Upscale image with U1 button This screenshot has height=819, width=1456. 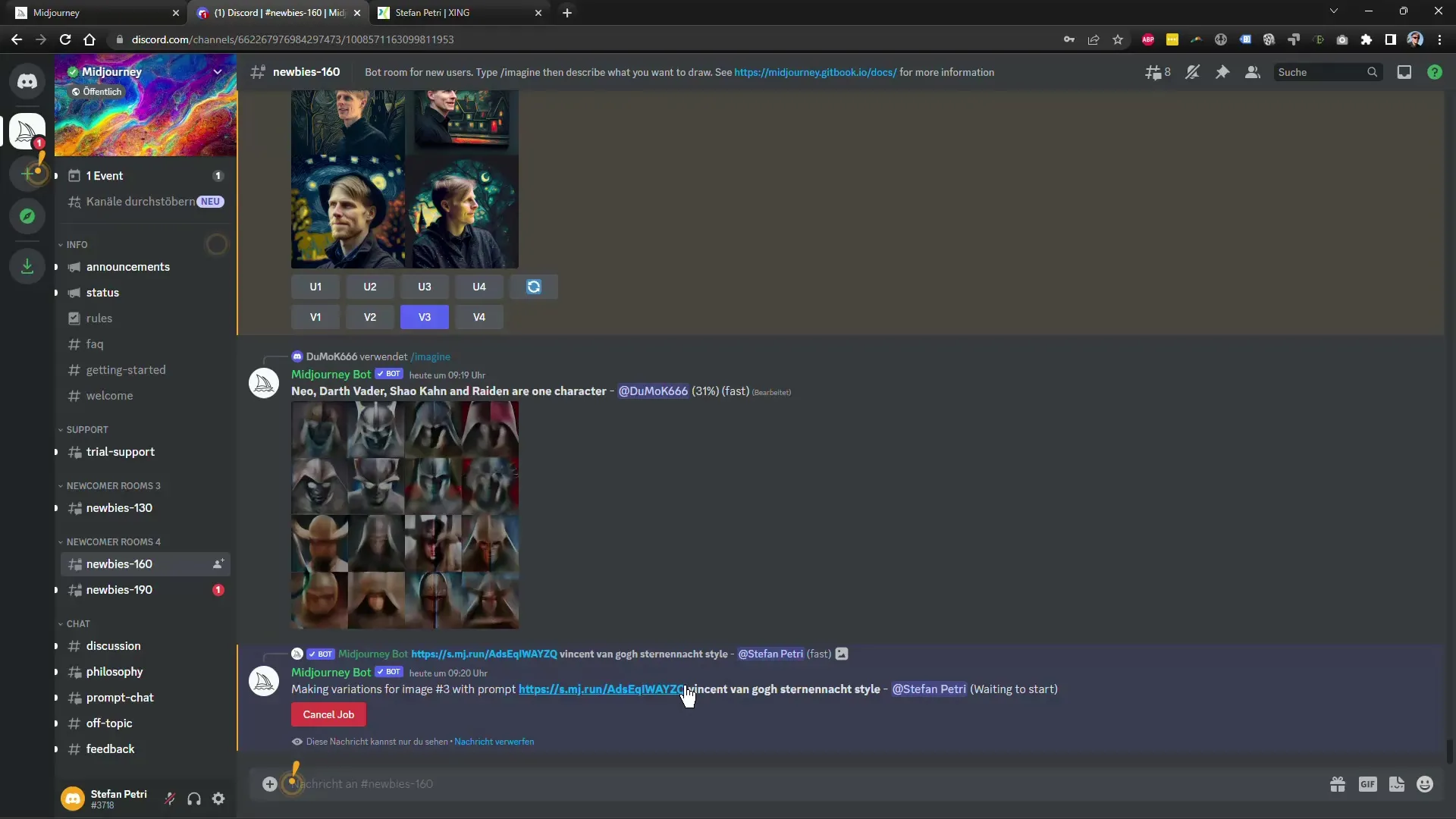coord(315,287)
